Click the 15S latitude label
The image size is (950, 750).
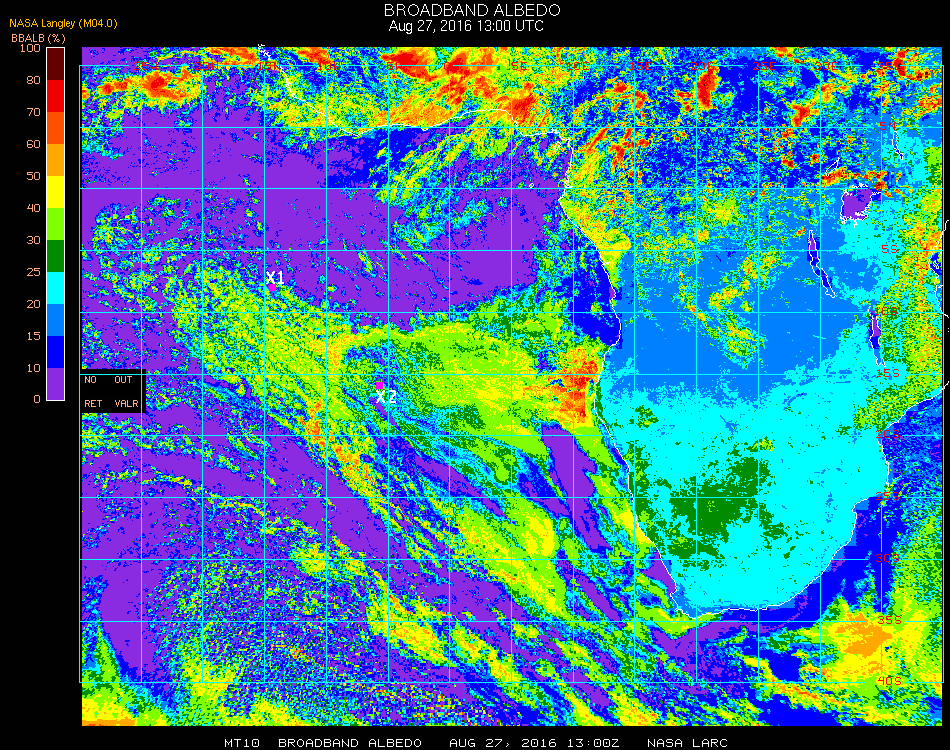888,373
